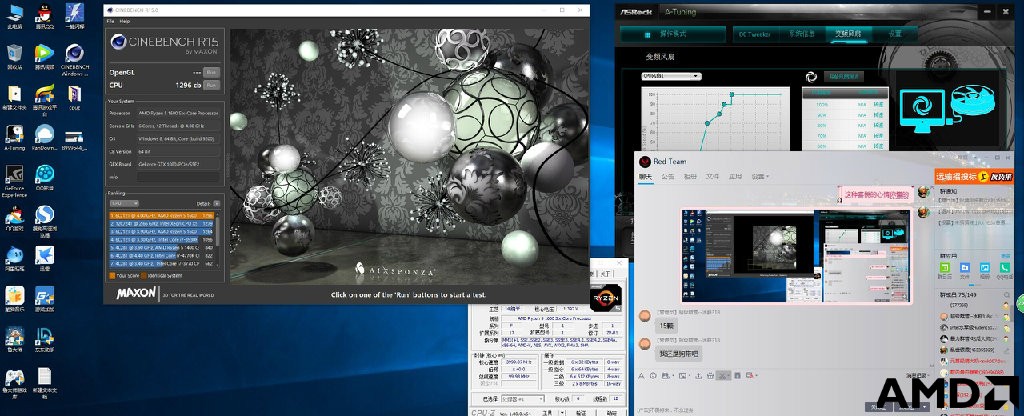Click the chat message bubble reading 15颗
Viewport: 1024px width, 416px height.
665,325
